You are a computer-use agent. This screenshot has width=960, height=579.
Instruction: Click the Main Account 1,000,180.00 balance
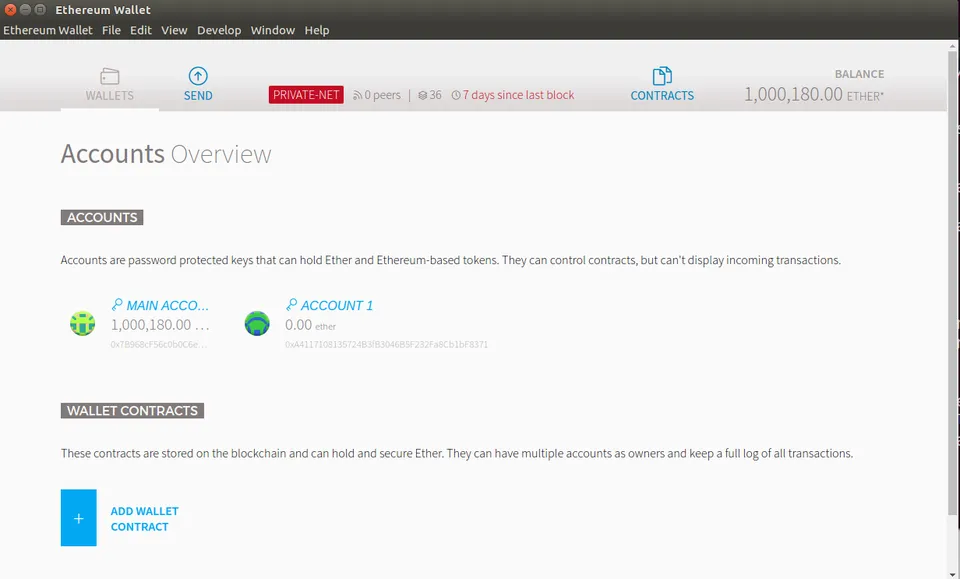tap(160, 325)
